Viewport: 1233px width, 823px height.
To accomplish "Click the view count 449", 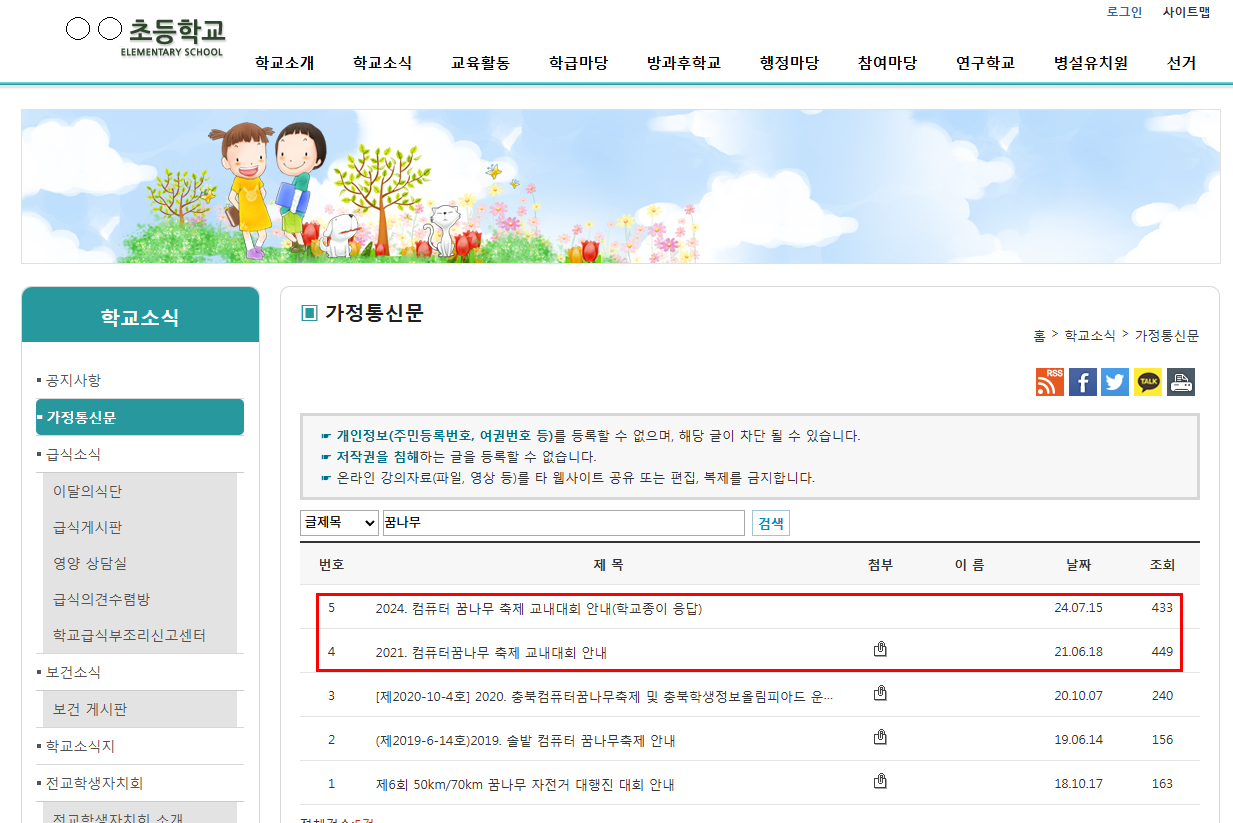I will pyautogui.click(x=1162, y=652).
